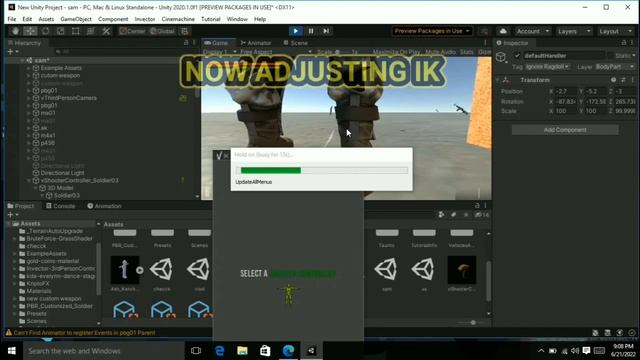Screen dimensions: 640x360
Task: Open the Preview Packages in Use dropdown
Action: click(x=432, y=31)
